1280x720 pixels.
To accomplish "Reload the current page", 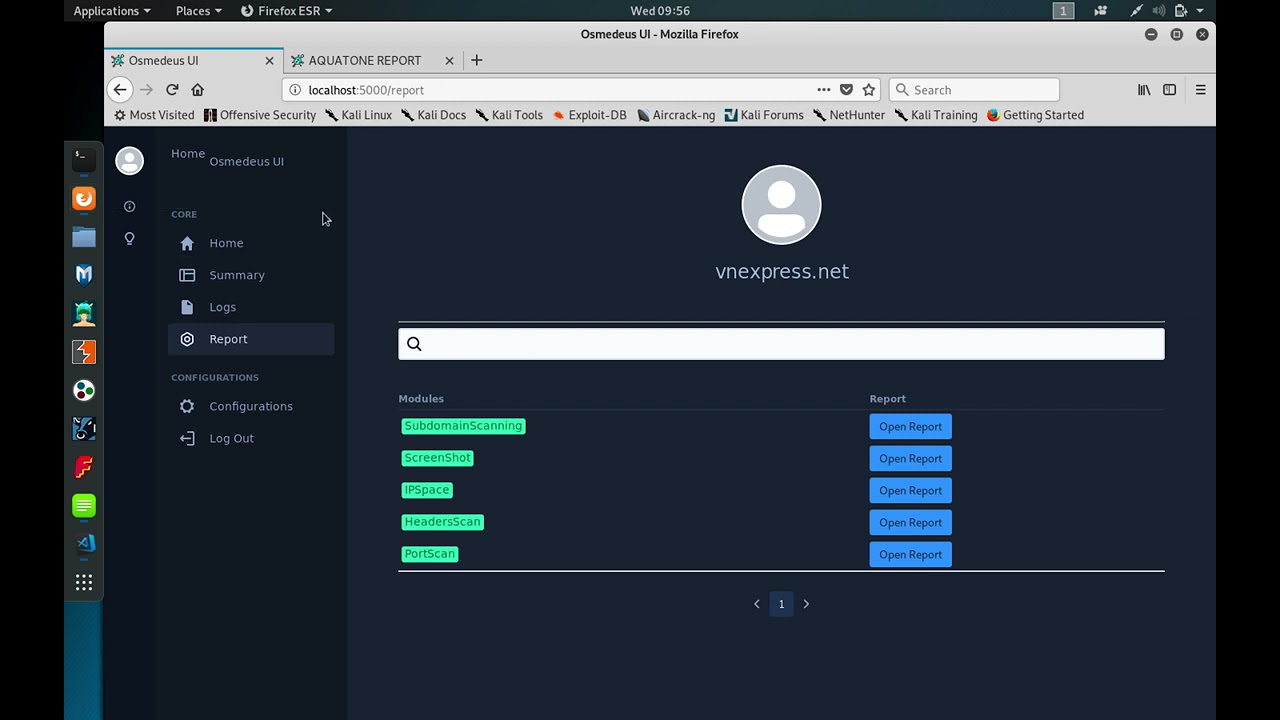I will (172, 89).
